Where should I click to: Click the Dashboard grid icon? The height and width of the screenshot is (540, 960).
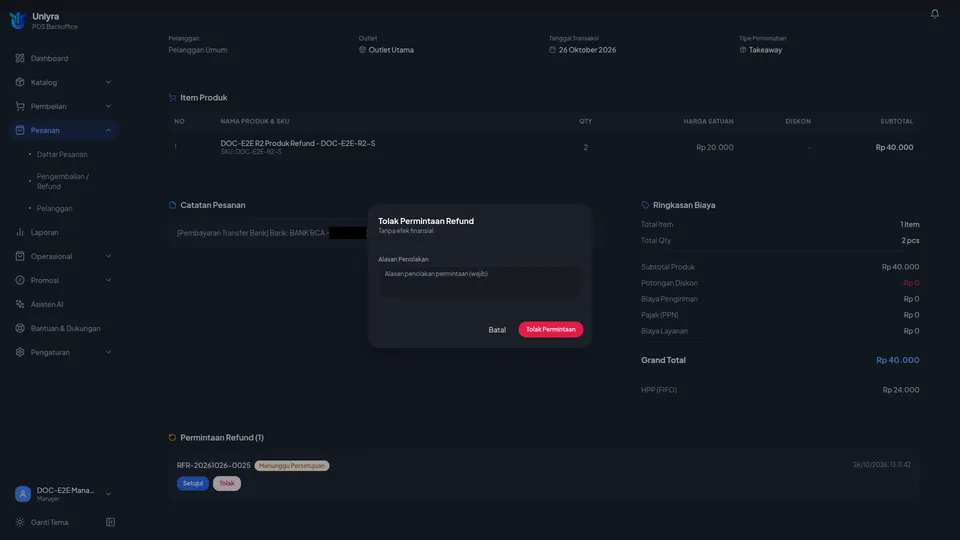(20, 58)
